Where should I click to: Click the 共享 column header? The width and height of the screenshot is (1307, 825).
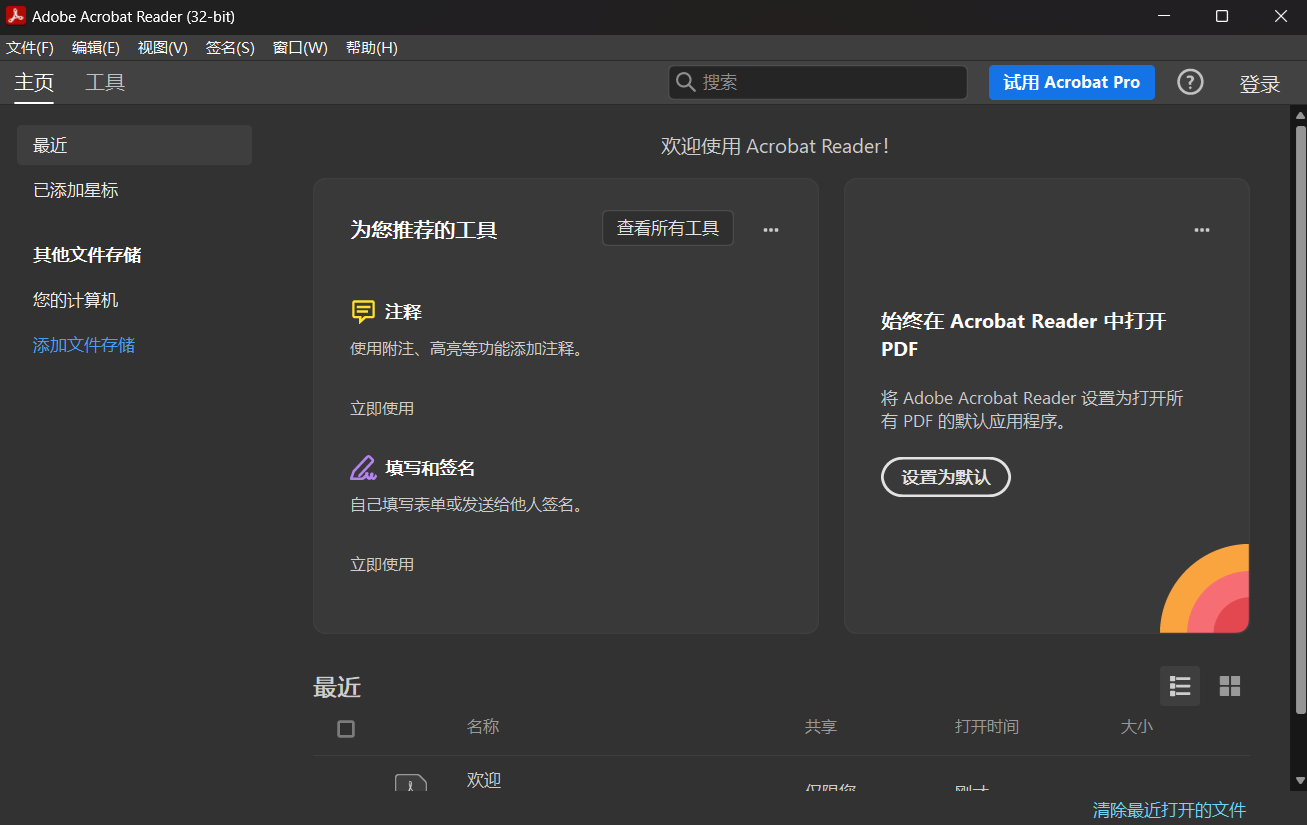click(821, 727)
